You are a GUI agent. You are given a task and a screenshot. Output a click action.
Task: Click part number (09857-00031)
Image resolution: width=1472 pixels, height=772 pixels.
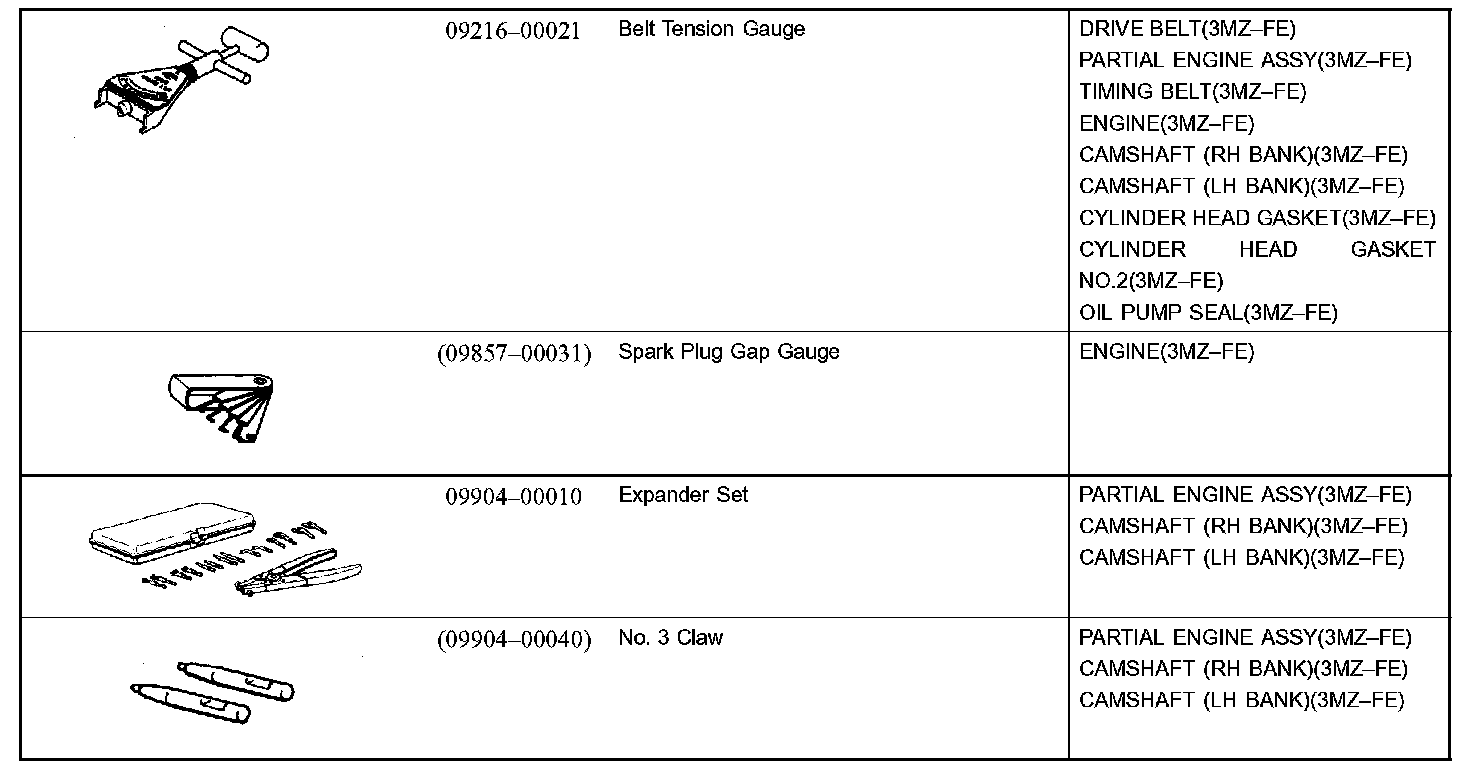[x=513, y=353]
